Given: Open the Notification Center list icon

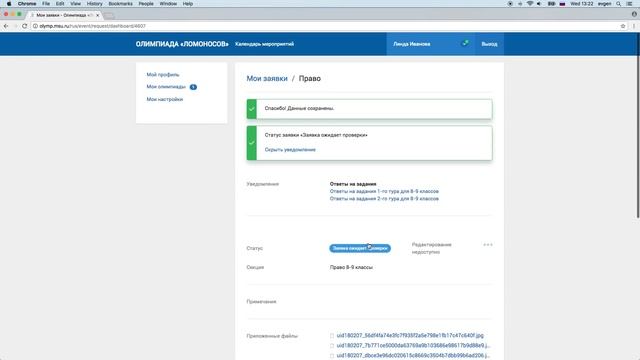Looking at the screenshot, I should tap(630, 4).
